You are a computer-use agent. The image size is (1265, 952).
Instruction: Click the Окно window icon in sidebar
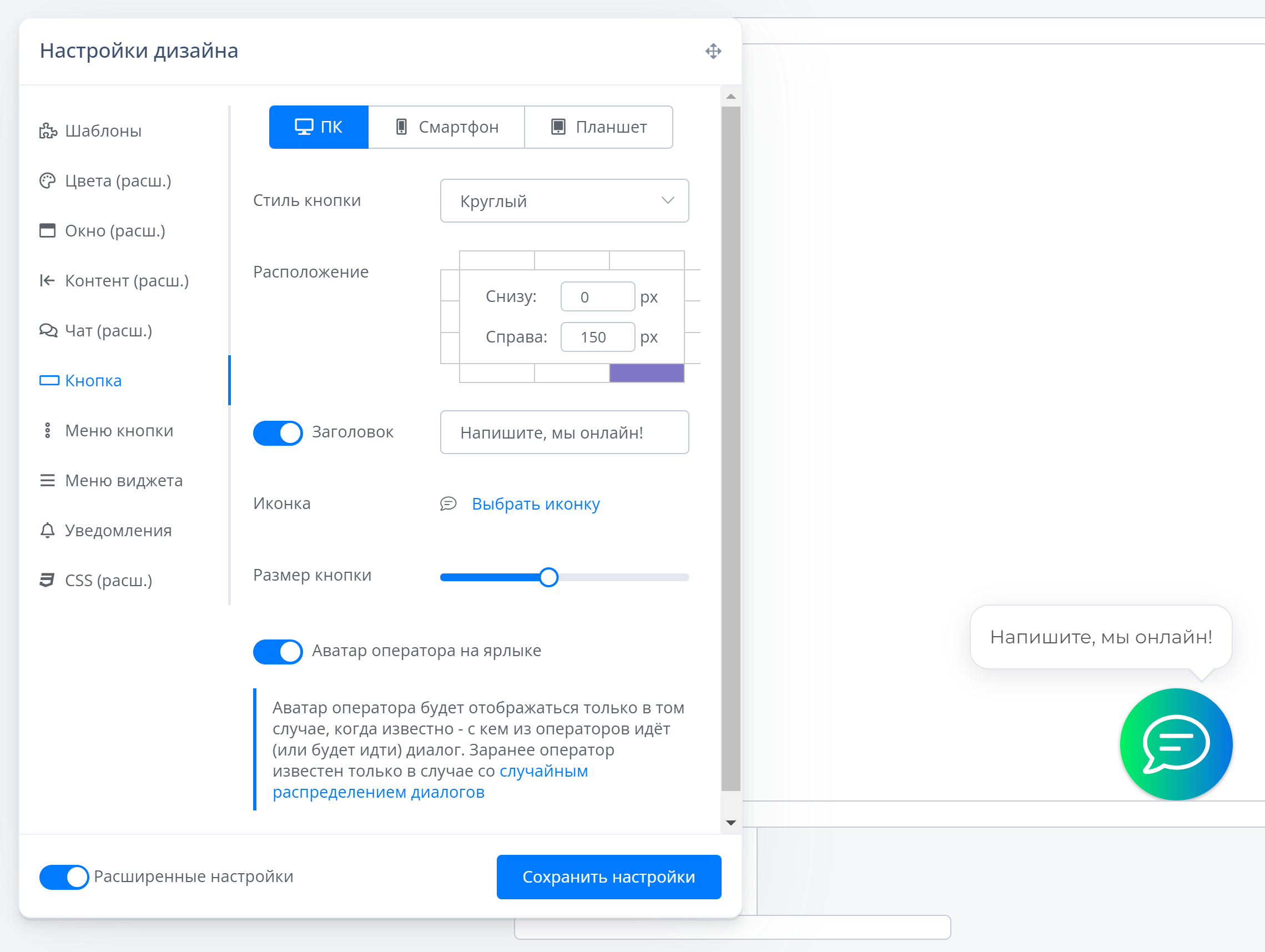coord(48,230)
